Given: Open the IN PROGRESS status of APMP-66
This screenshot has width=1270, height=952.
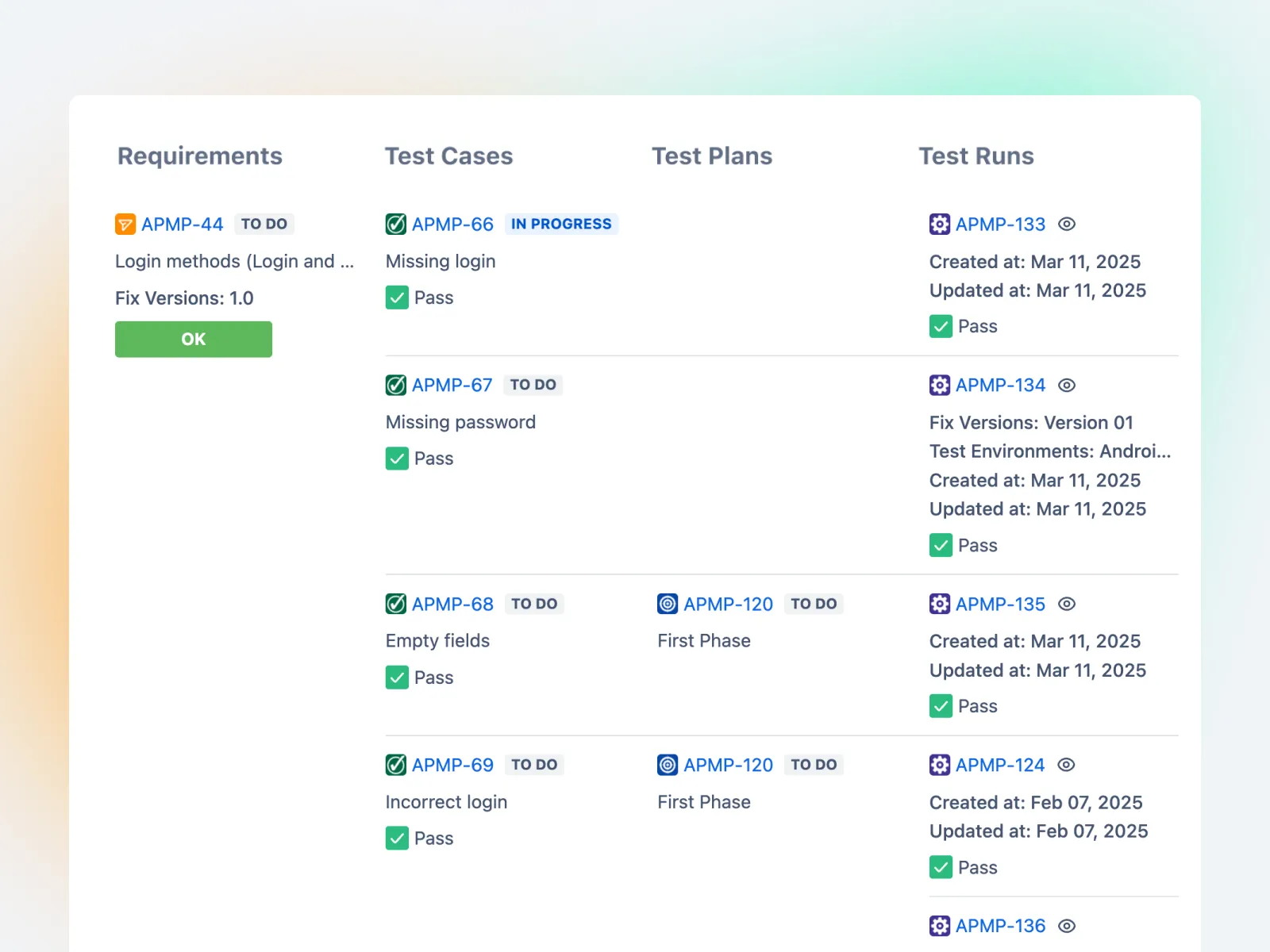Looking at the screenshot, I should click(x=561, y=225).
